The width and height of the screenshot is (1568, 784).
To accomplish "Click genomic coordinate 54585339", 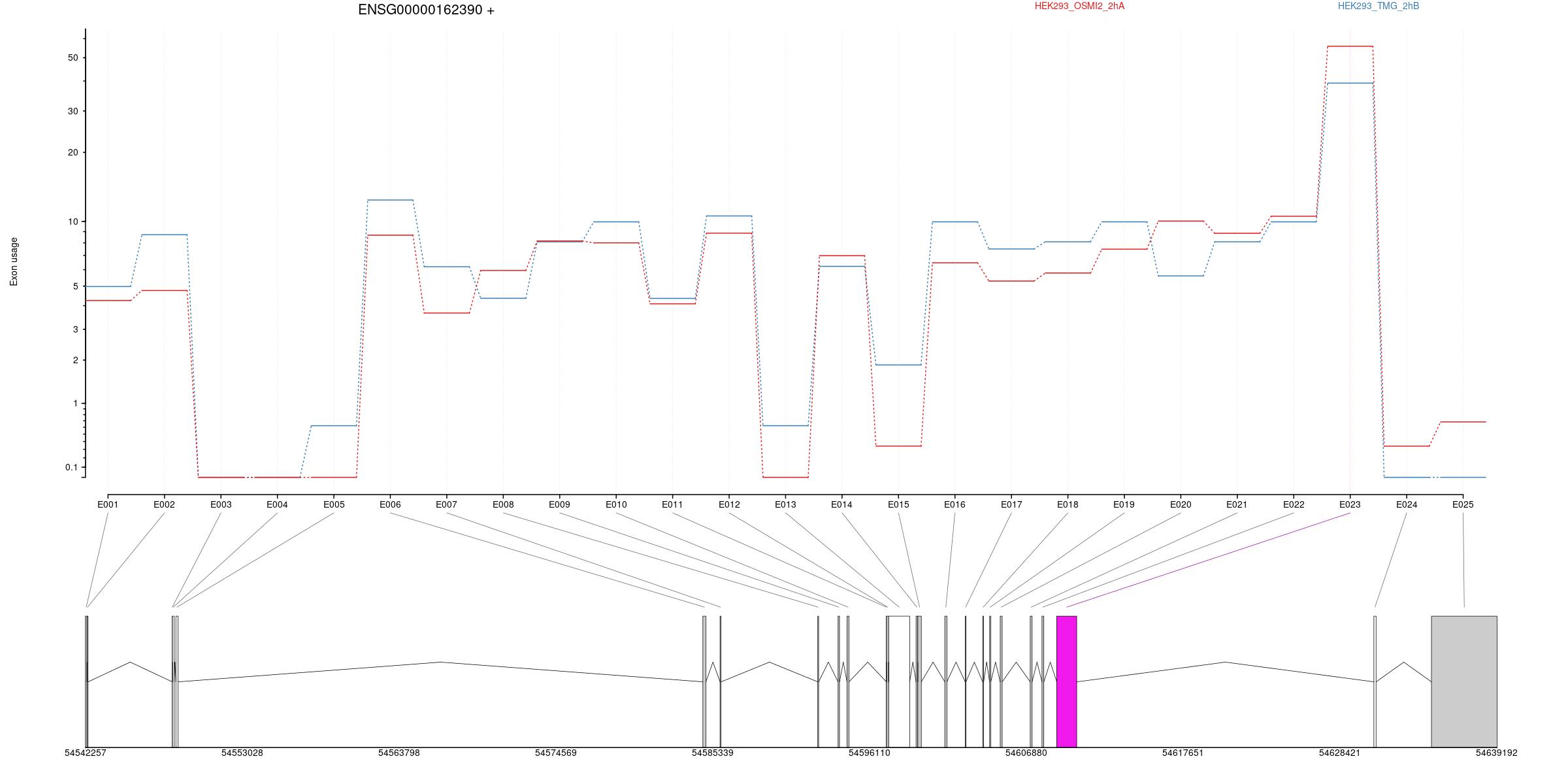I will pyautogui.click(x=712, y=753).
